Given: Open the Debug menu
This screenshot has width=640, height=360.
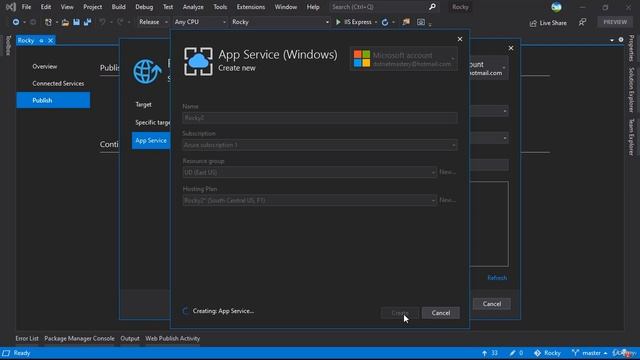Looking at the screenshot, I should (x=144, y=7).
